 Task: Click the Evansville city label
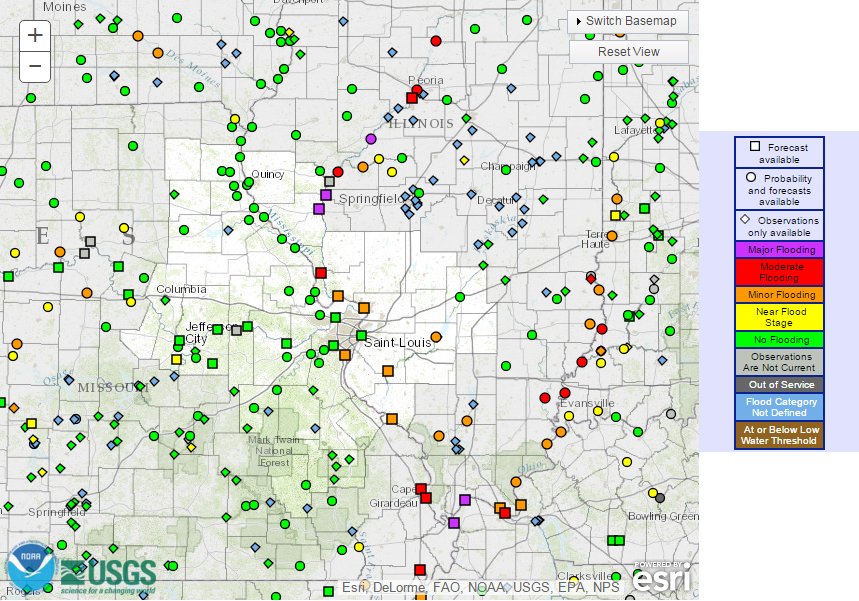(587, 403)
